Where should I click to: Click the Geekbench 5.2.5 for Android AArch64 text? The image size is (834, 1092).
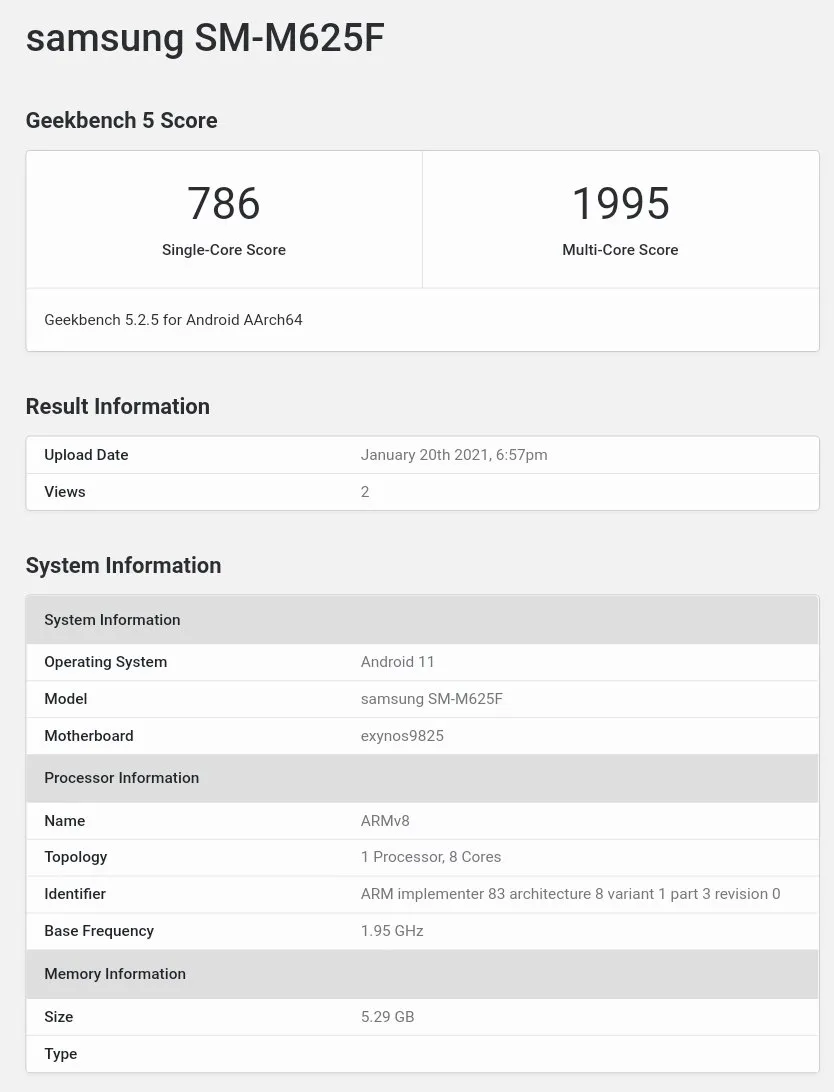tap(173, 320)
